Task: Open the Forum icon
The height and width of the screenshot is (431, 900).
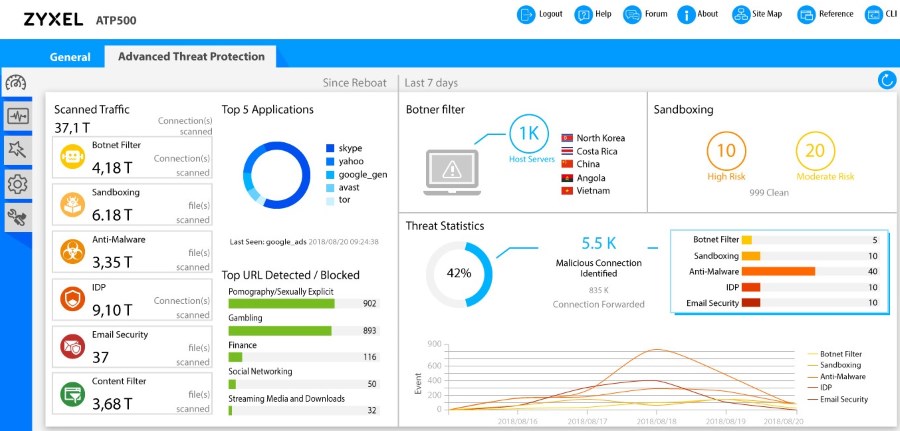Action: click(x=632, y=15)
